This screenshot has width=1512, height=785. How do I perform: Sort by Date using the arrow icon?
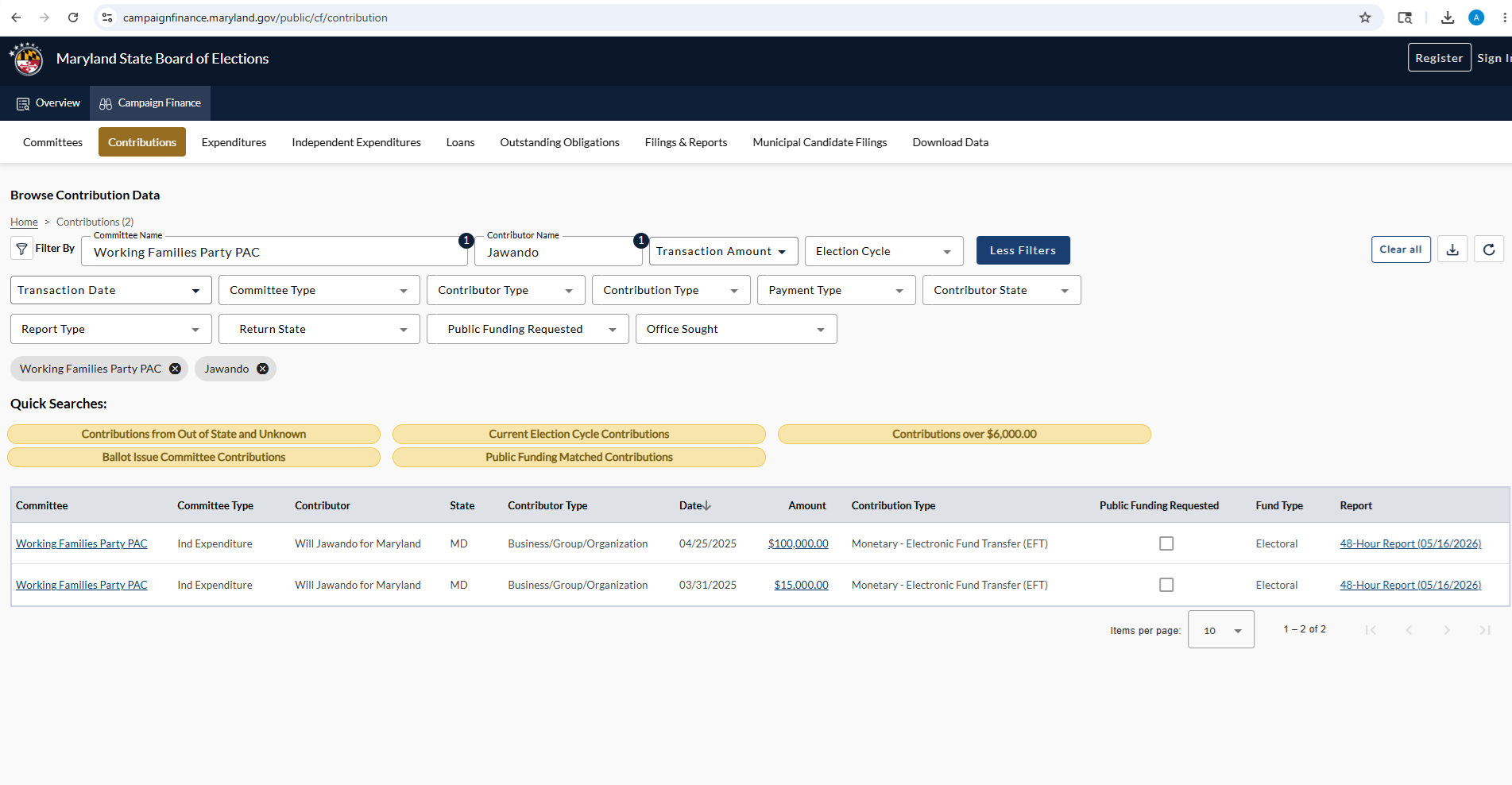point(707,505)
